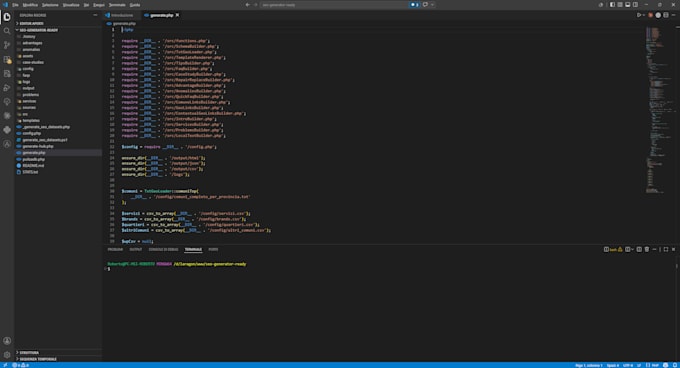Open the terminal panel ellipsis menu
Image resolution: width=680 pixels, height=368 pixels.
(x=654, y=249)
